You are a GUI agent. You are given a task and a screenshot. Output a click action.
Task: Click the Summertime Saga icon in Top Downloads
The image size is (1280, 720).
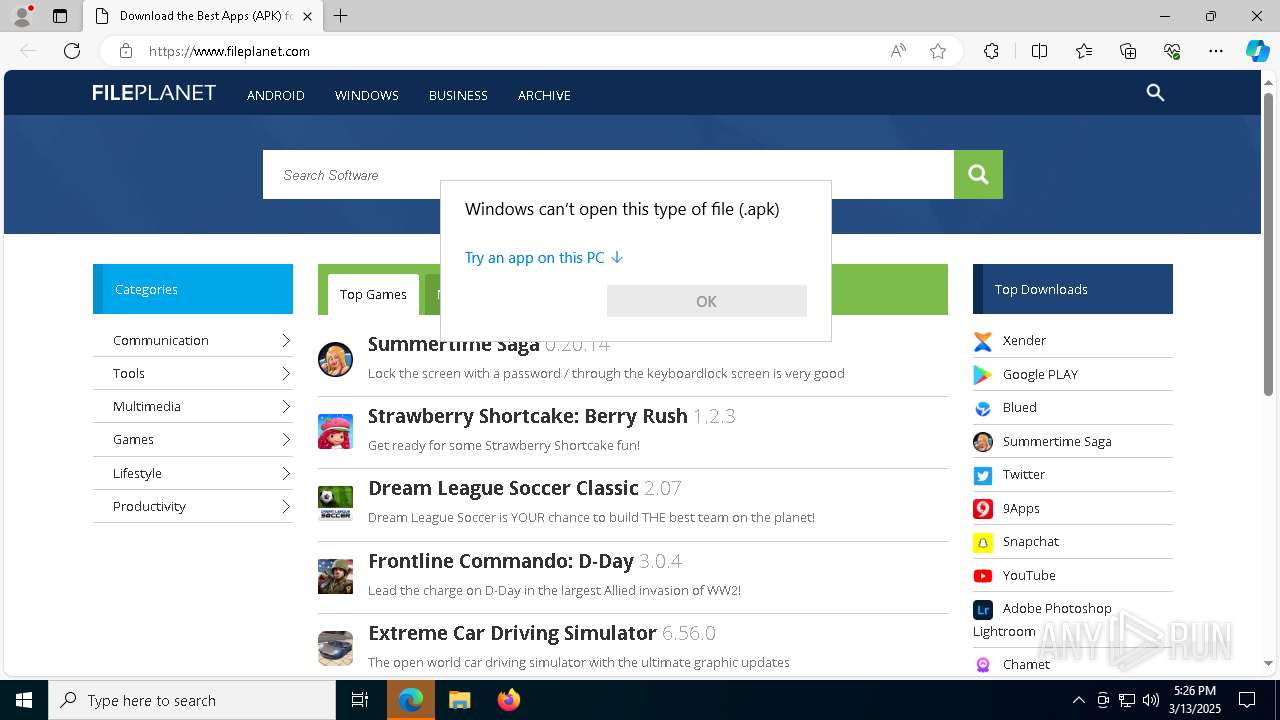[983, 442]
